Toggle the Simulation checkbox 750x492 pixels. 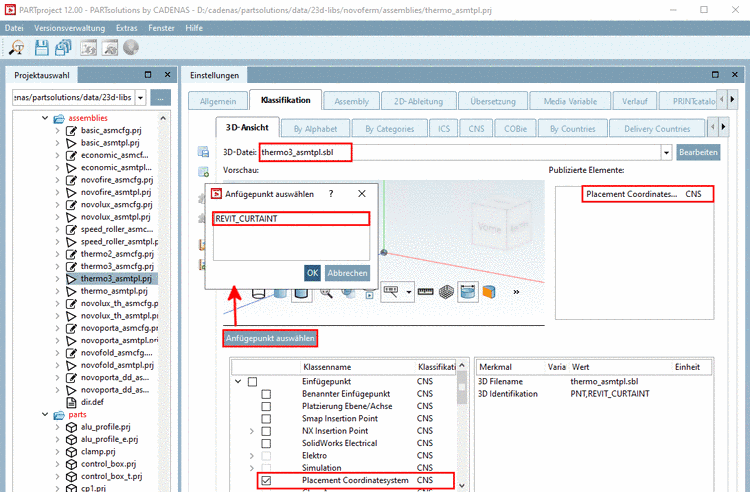click(266, 468)
